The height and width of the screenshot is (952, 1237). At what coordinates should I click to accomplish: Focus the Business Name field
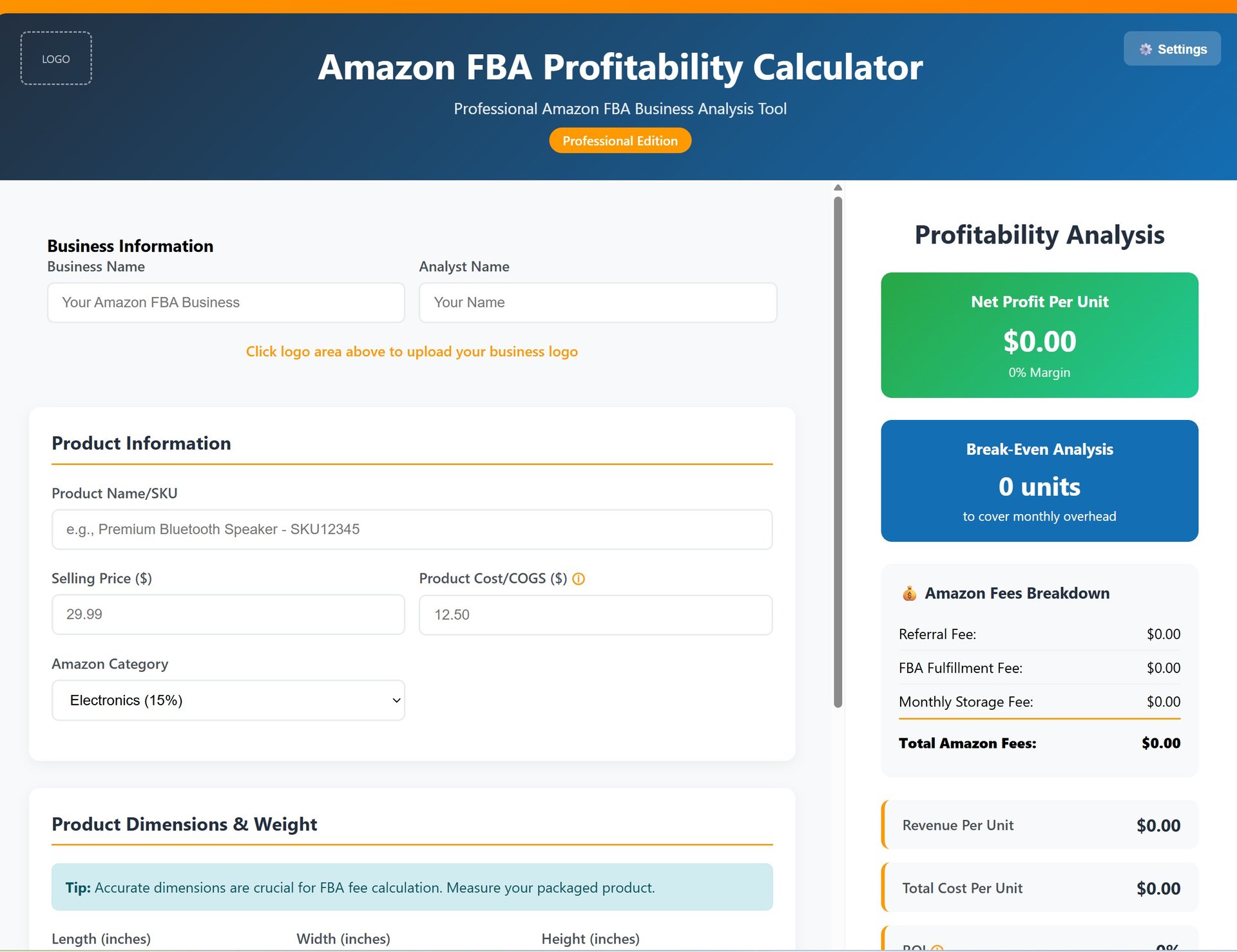click(225, 303)
